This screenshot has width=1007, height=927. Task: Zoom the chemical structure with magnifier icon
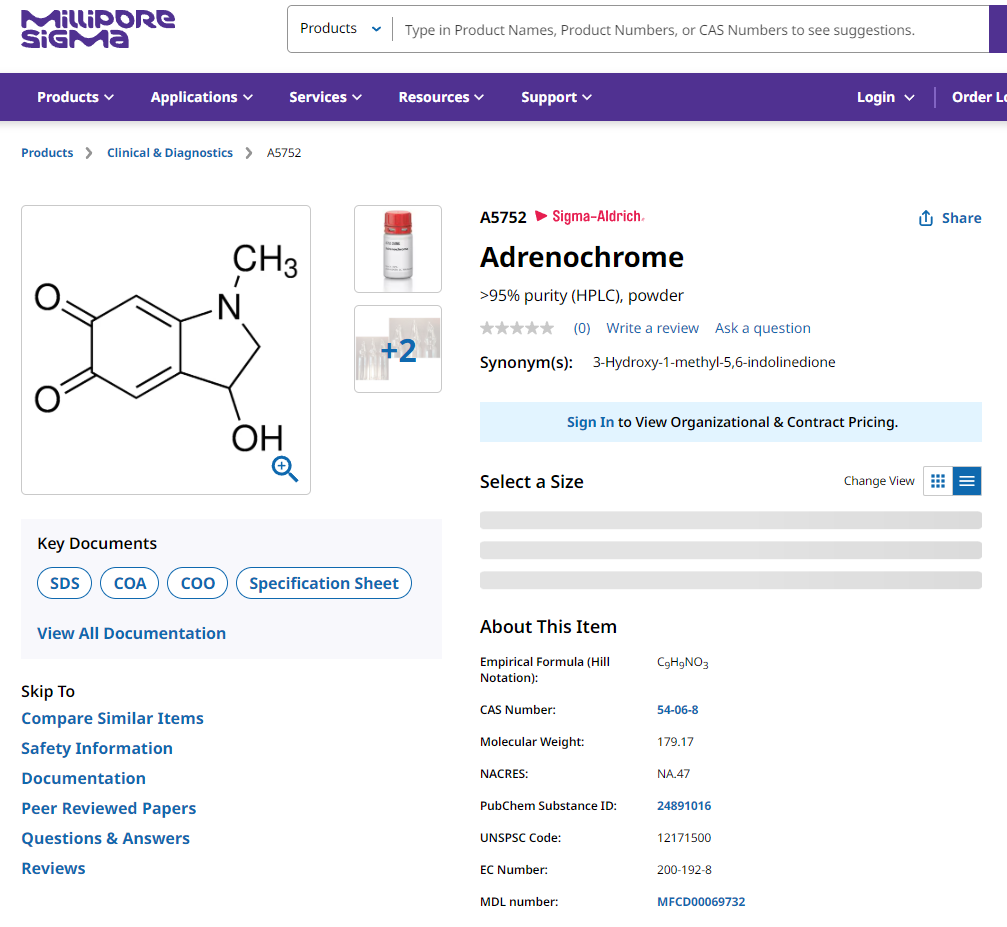coord(285,469)
